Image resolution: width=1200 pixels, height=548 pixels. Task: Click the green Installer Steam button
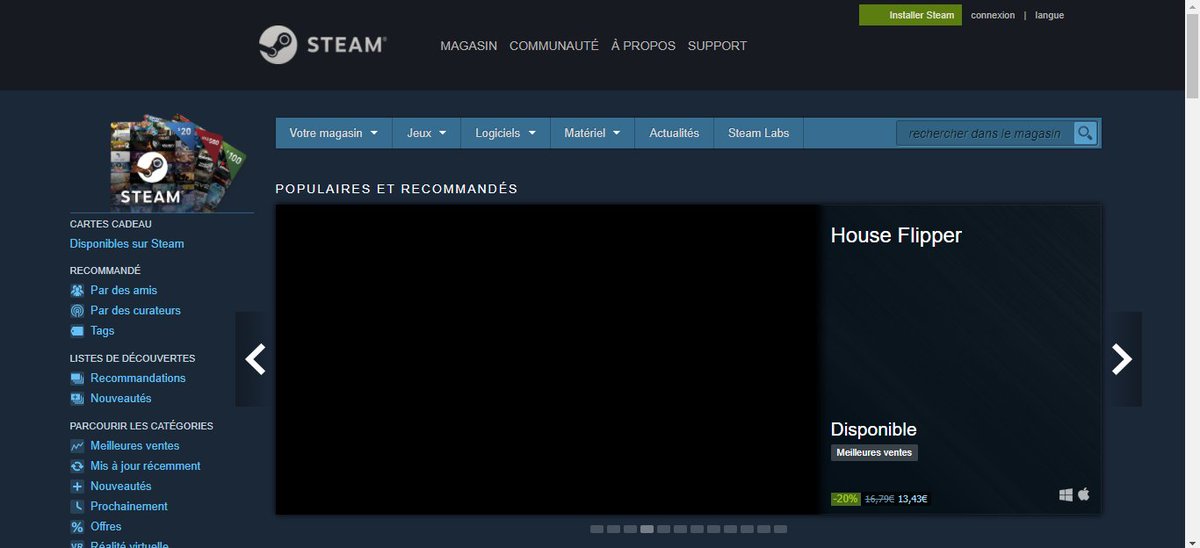pos(910,15)
